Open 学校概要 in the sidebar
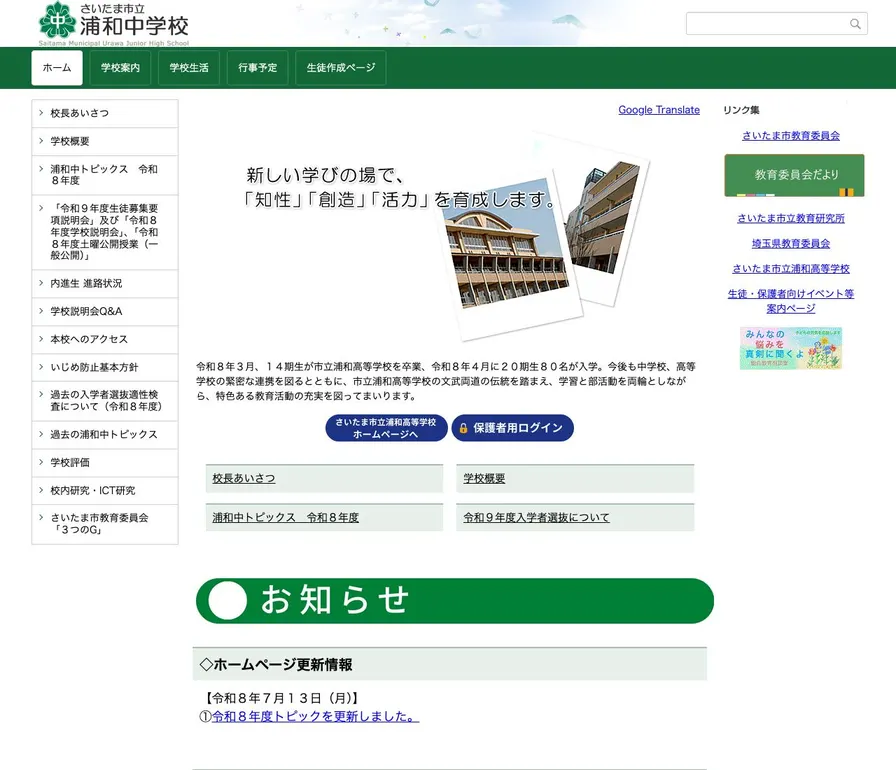Image resolution: width=896 pixels, height=770 pixels. [x=105, y=142]
